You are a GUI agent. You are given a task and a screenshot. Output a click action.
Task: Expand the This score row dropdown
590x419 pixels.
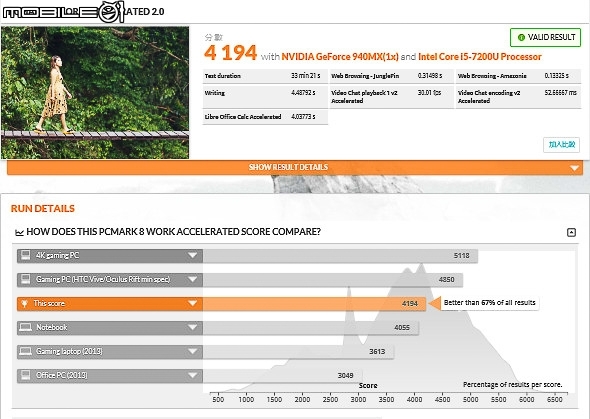(192, 303)
